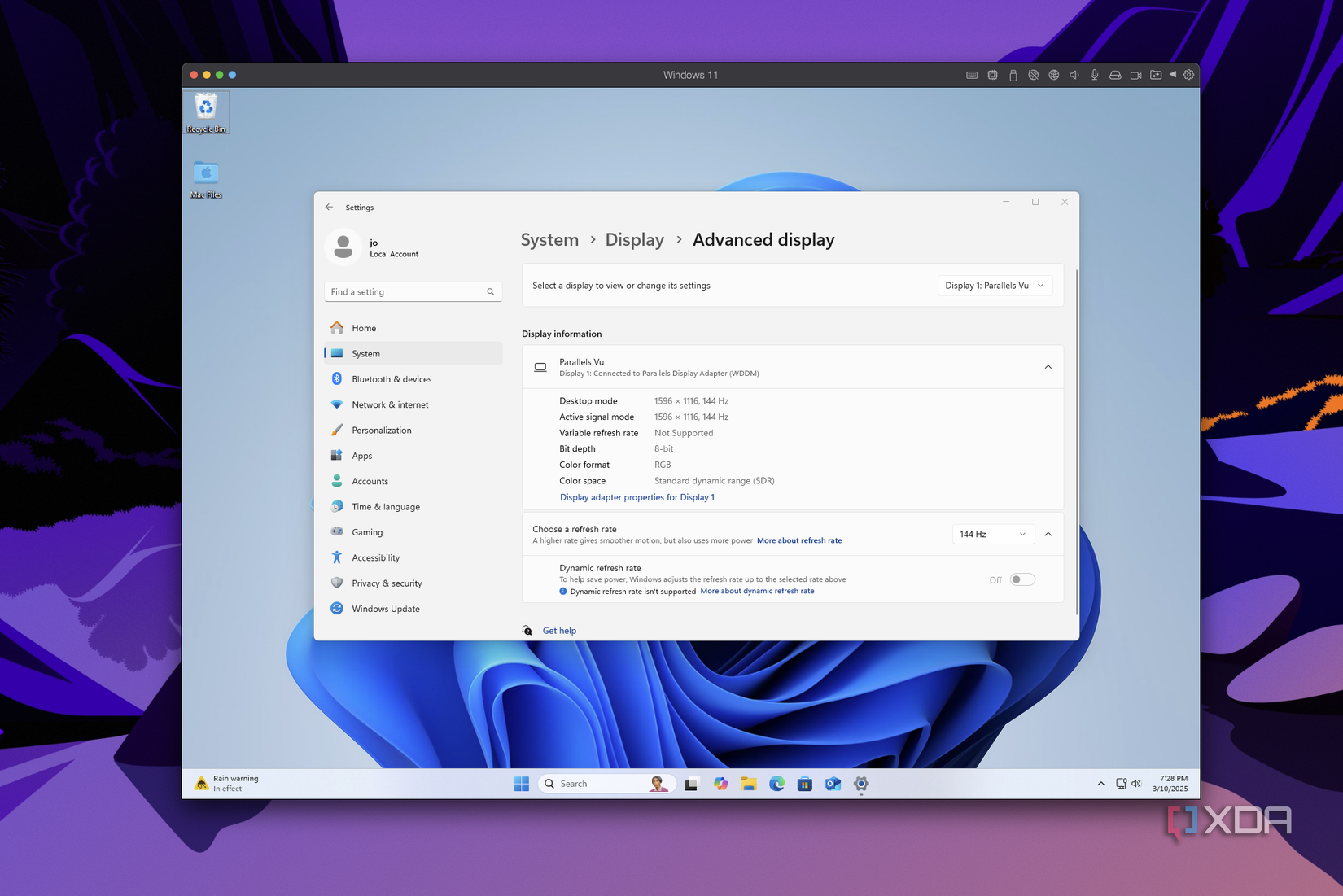Launch Microsoft Edge from the taskbar
The width and height of the screenshot is (1343, 896).
pos(776,784)
